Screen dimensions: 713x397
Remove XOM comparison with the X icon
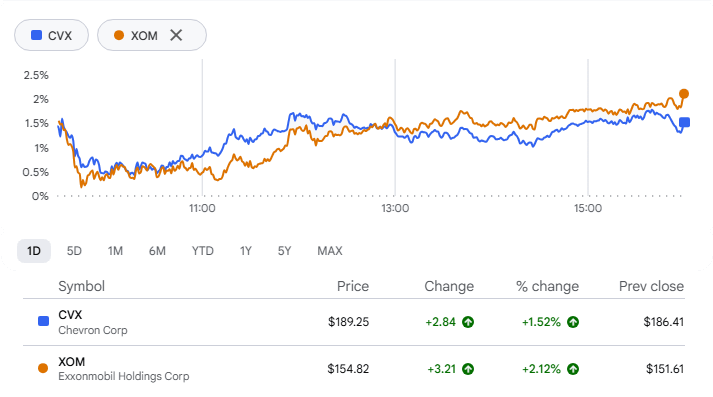[x=176, y=35]
